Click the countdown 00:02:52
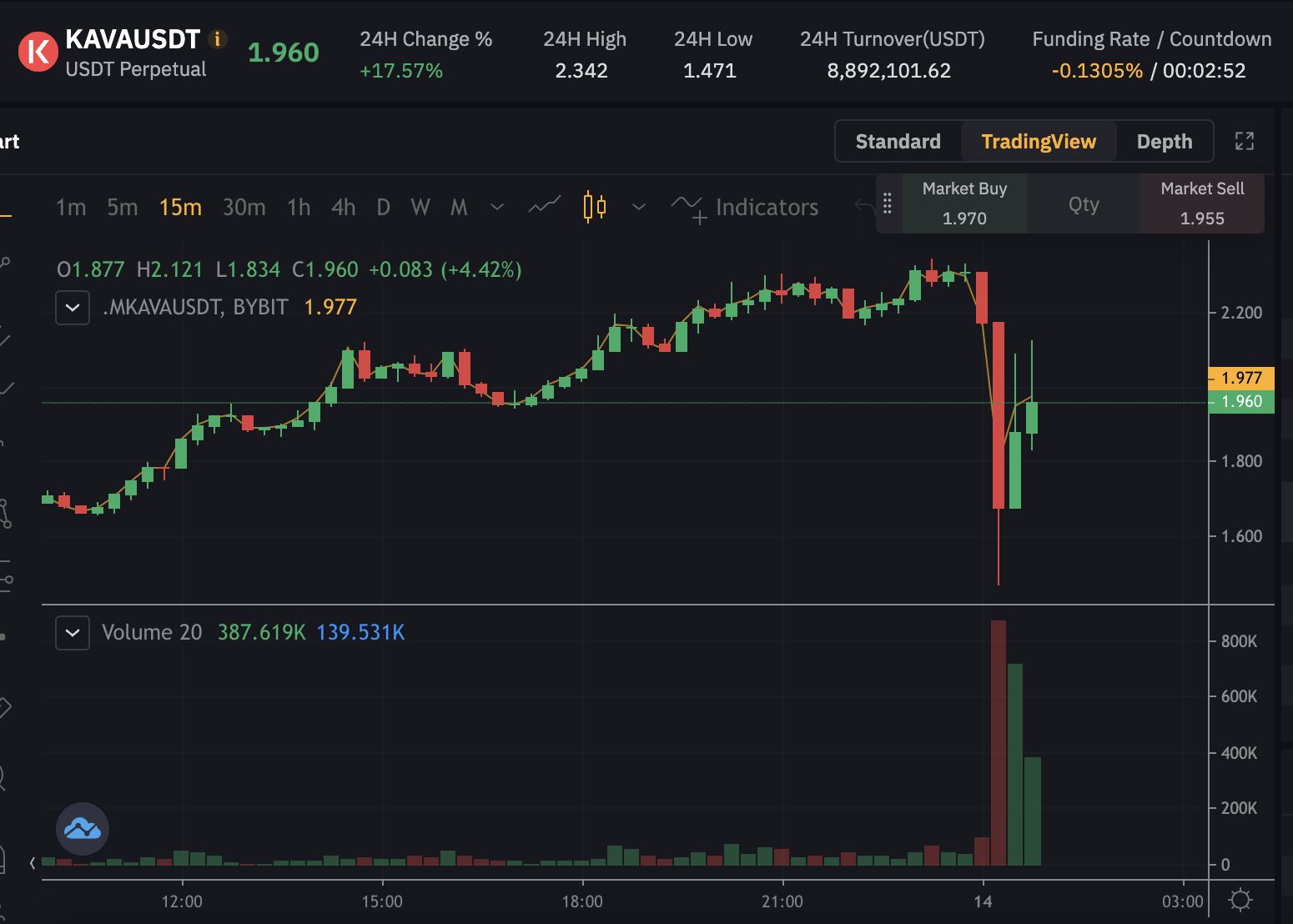Viewport: 1293px width, 924px height. pos(1204,70)
